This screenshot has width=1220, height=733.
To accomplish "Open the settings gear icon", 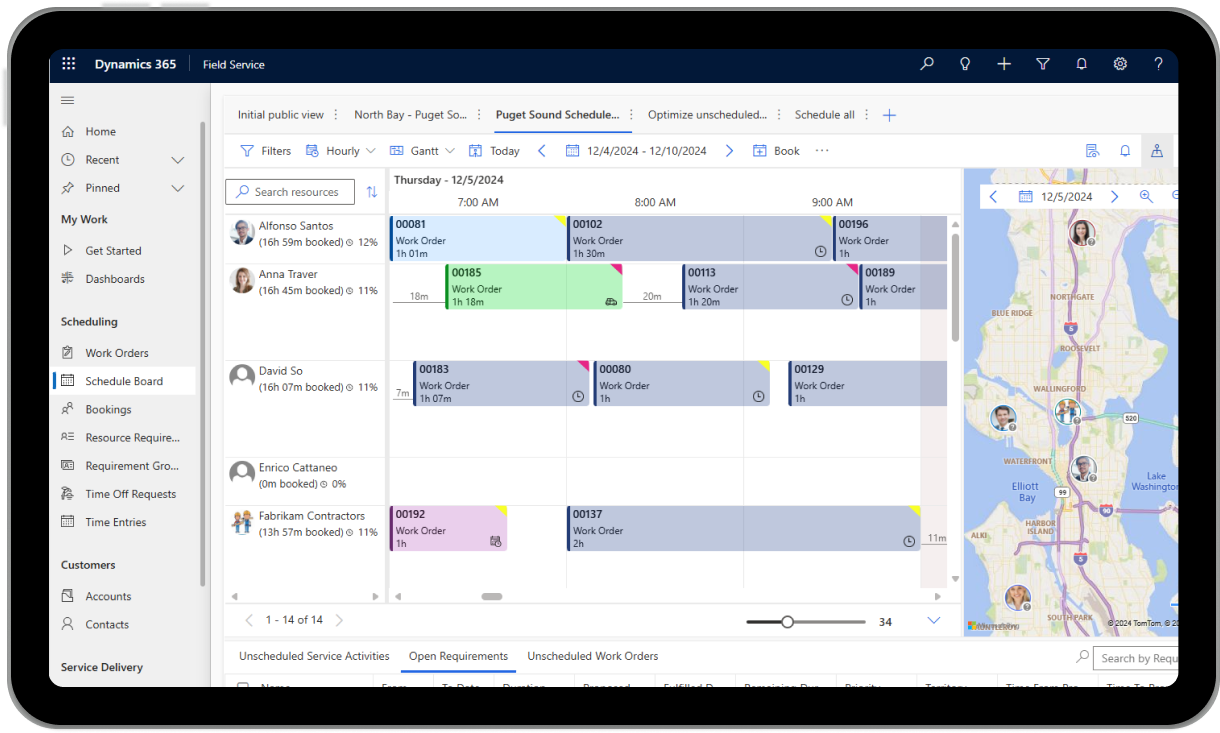I will click(x=1120, y=64).
